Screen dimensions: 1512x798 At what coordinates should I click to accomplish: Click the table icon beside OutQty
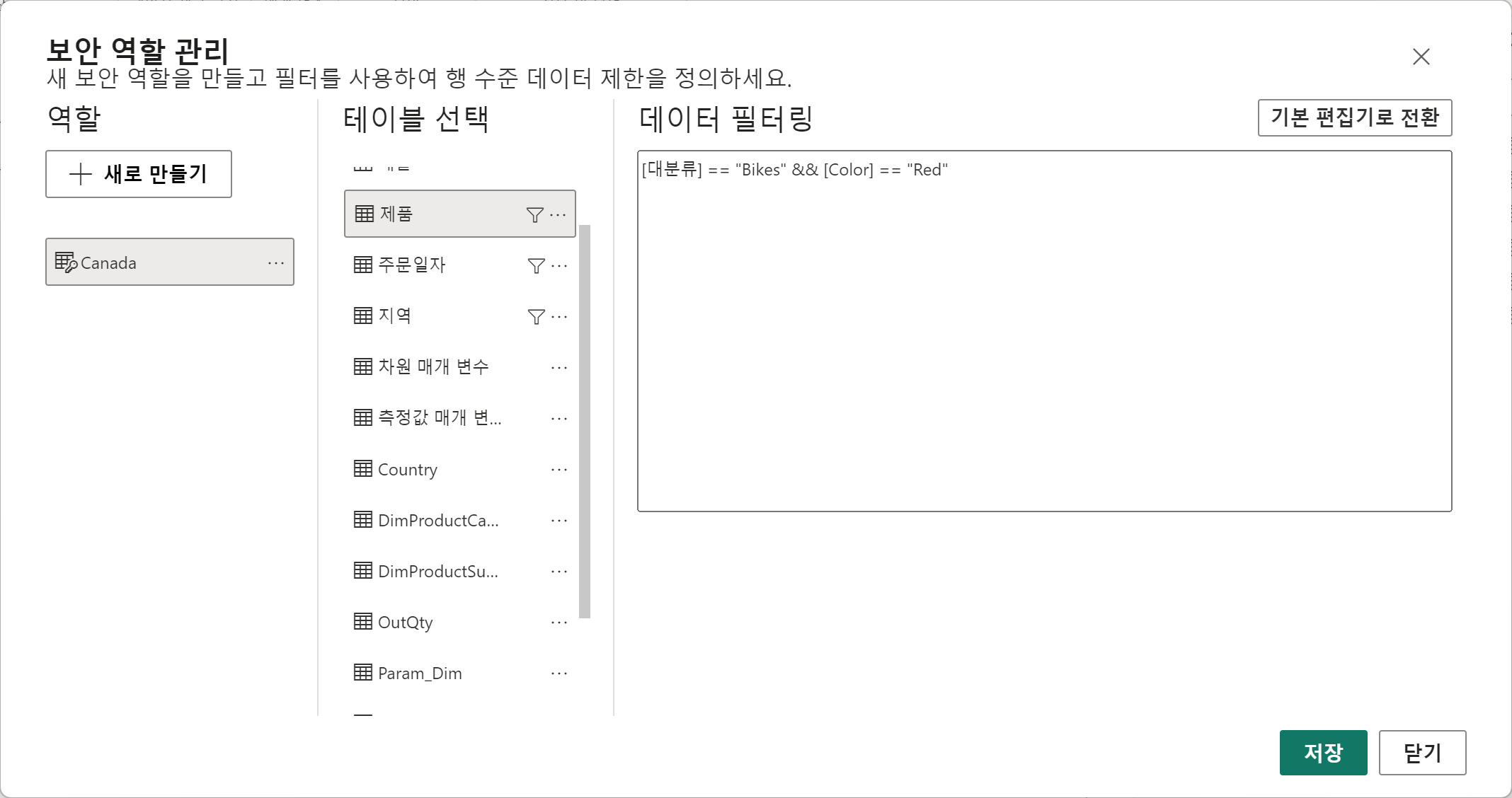[363, 621]
